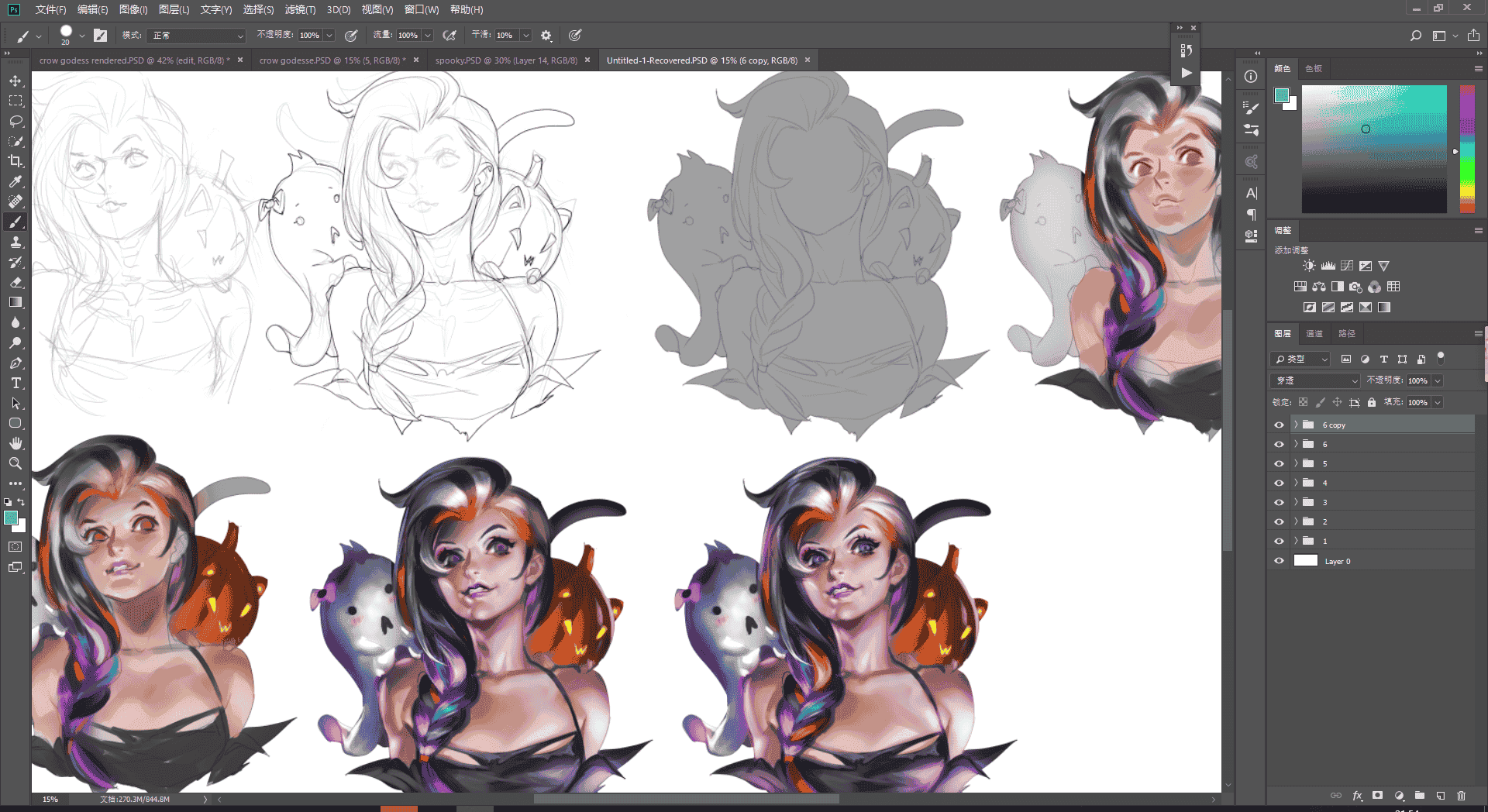The height and width of the screenshot is (812, 1488).
Task: Click the foreground color swatch in toolbar
Action: pyautogui.click(x=11, y=518)
